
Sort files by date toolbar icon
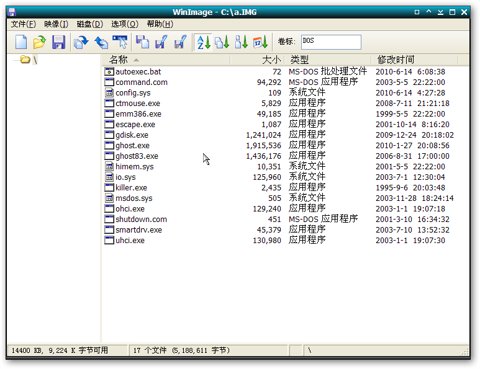click(260, 42)
